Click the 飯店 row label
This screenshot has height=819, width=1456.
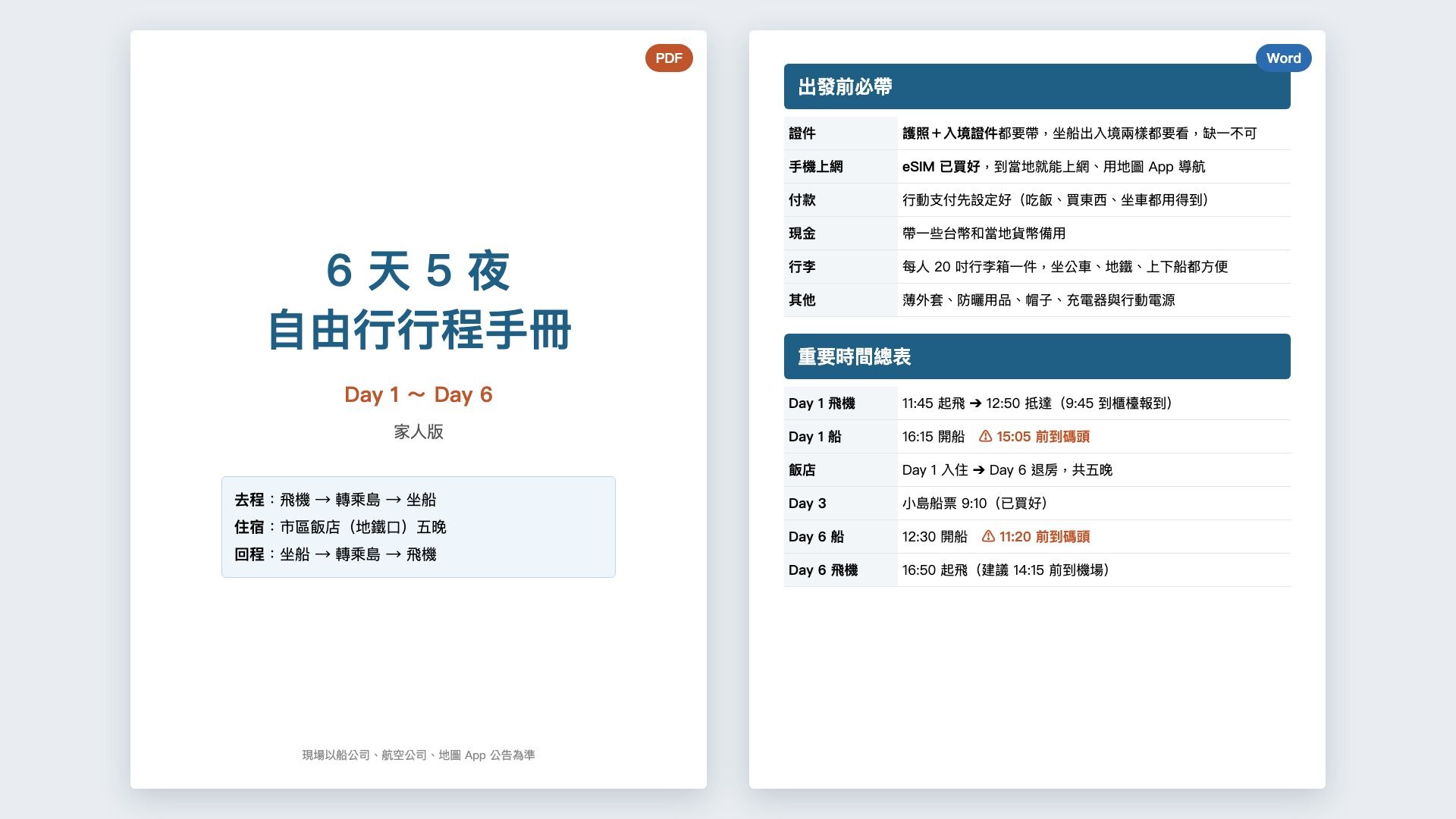pyautogui.click(x=802, y=470)
